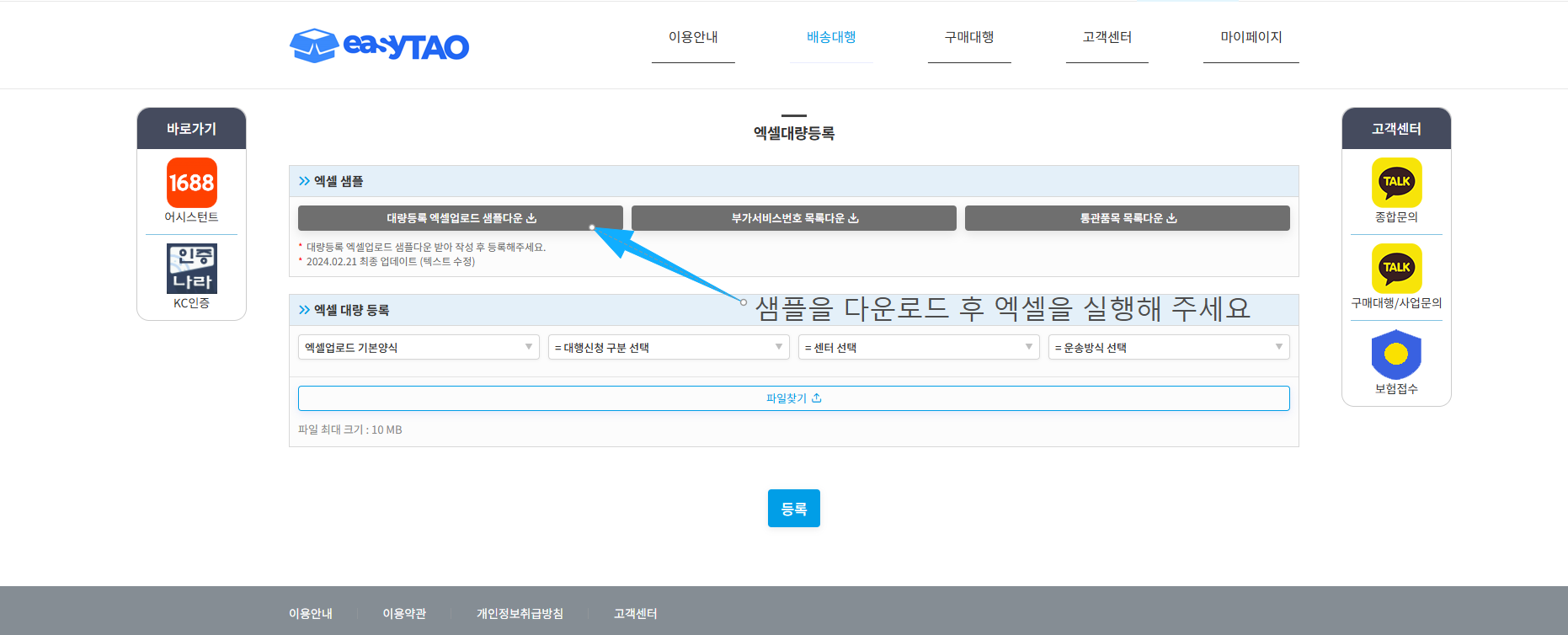1568x635 pixels.
Task: Open the 개인정보취급방침 footer link
Action: pyautogui.click(x=520, y=613)
